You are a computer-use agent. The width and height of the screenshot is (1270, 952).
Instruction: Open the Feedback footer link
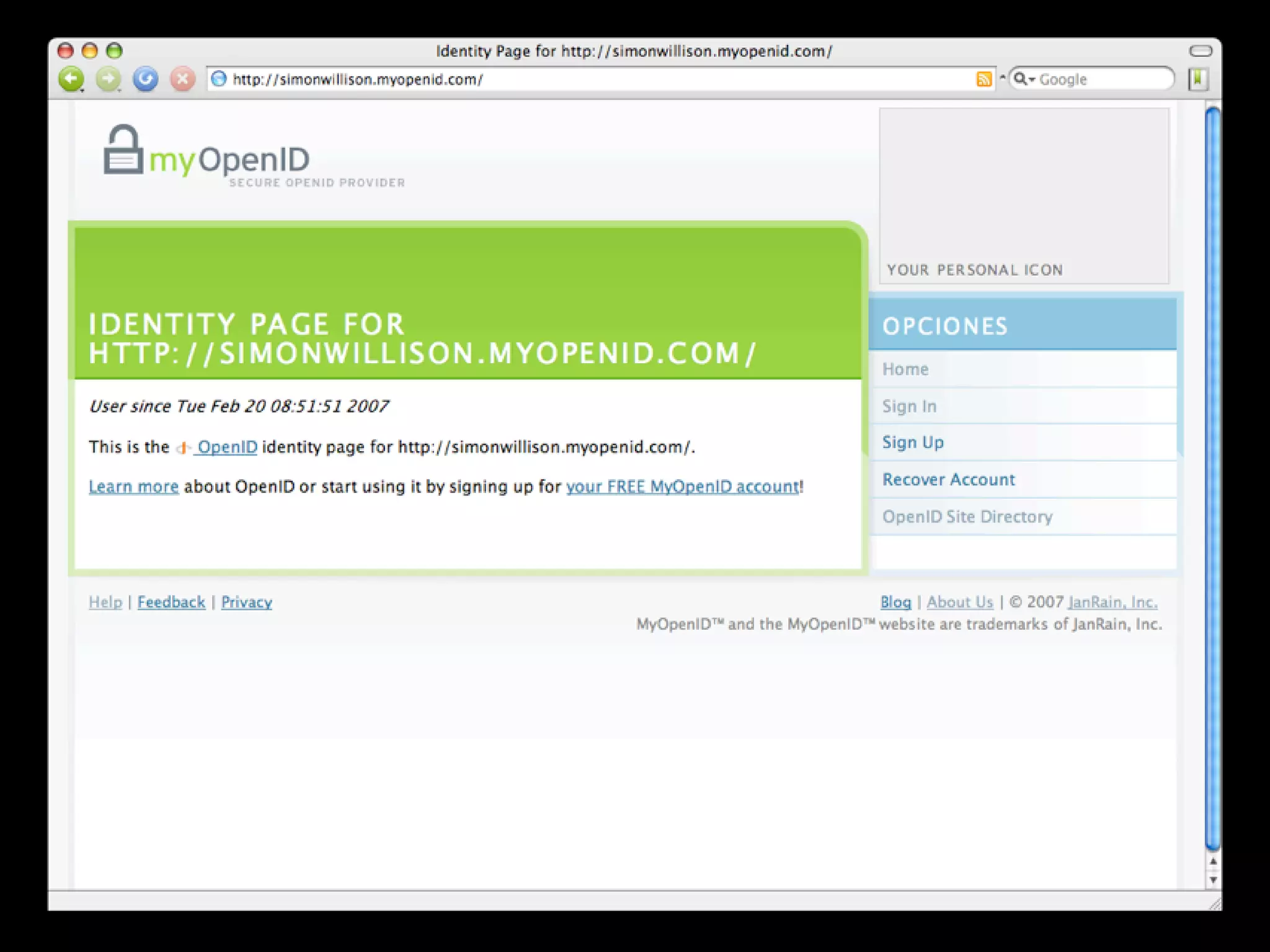[171, 602]
